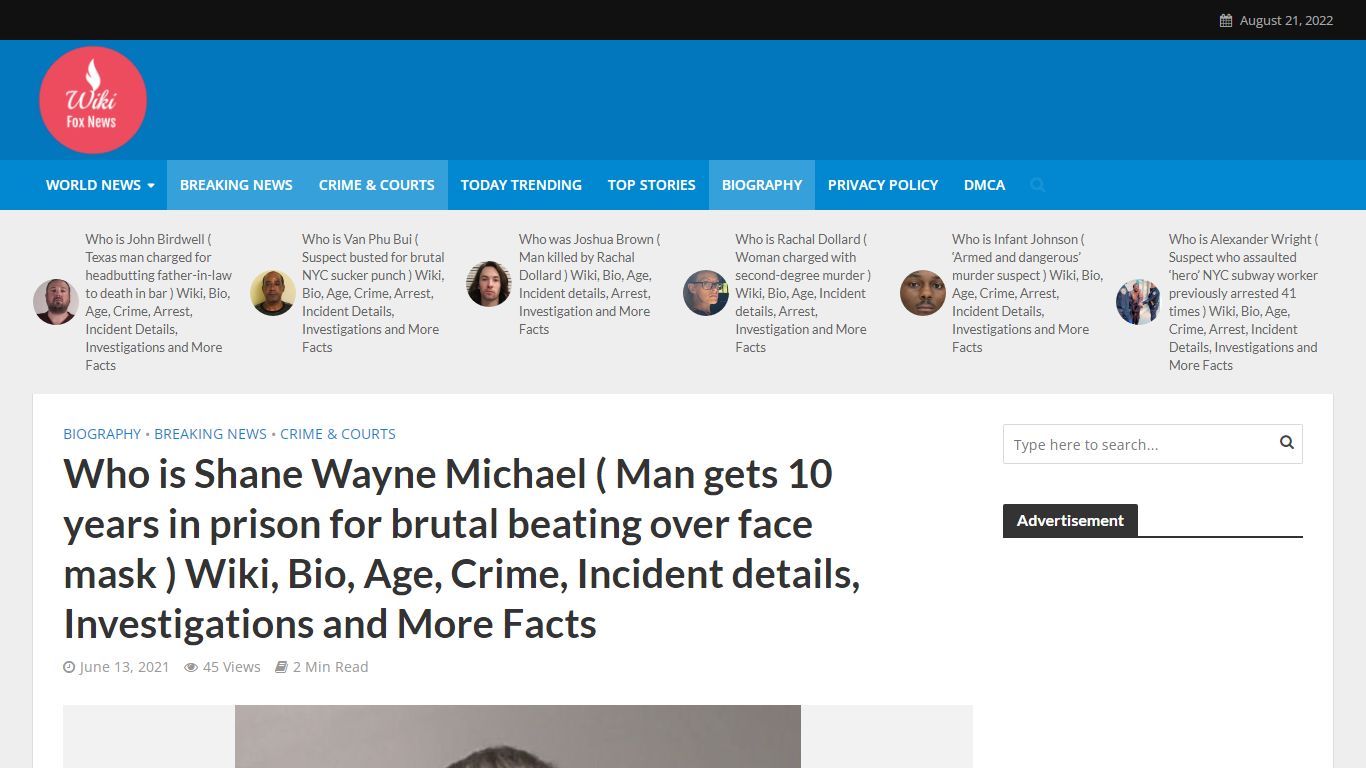Image resolution: width=1366 pixels, height=768 pixels.
Task: Open Rachal Dollard avatar thumbnail
Action: tap(706, 293)
